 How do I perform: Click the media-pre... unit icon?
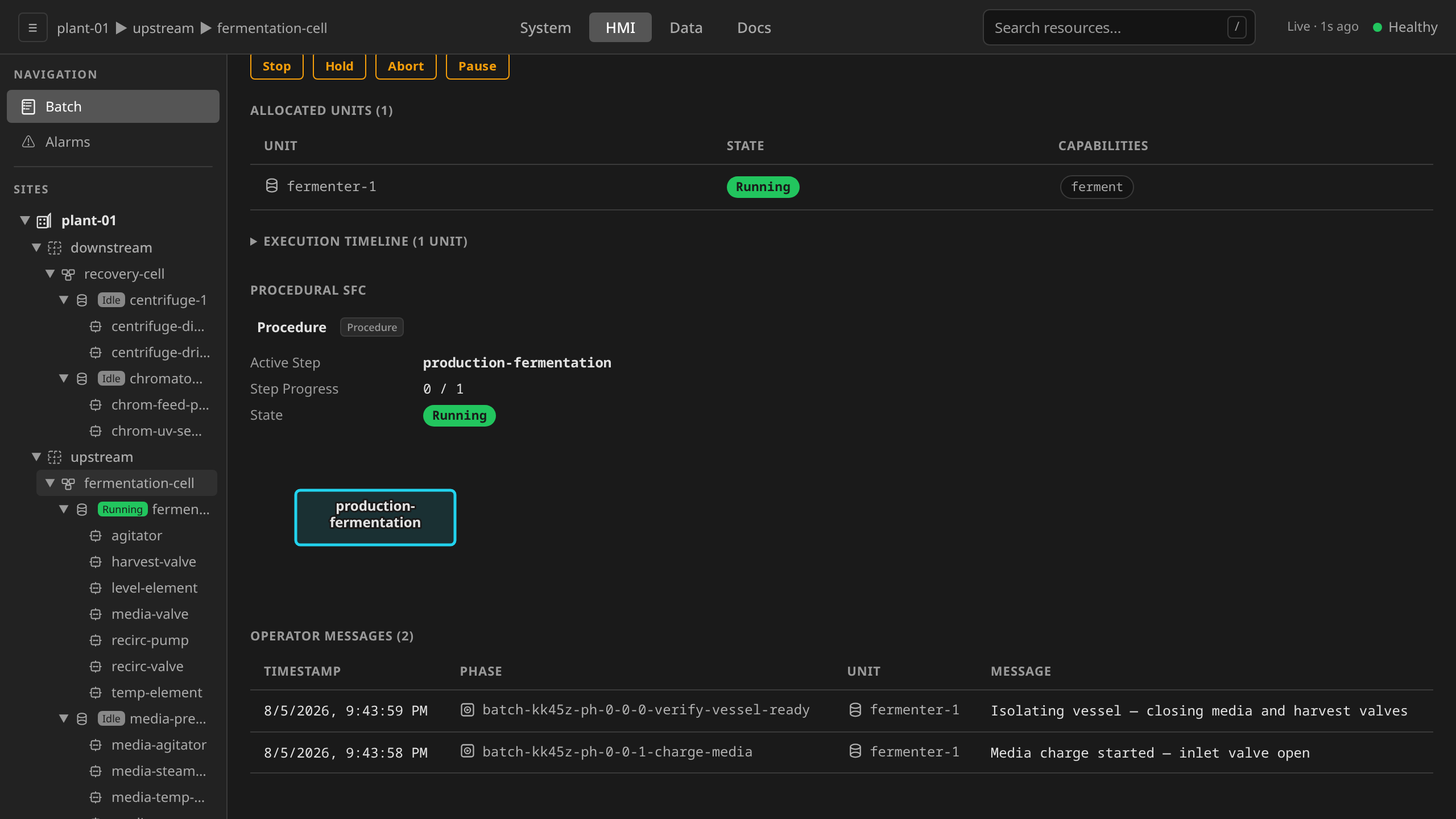(x=82, y=719)
